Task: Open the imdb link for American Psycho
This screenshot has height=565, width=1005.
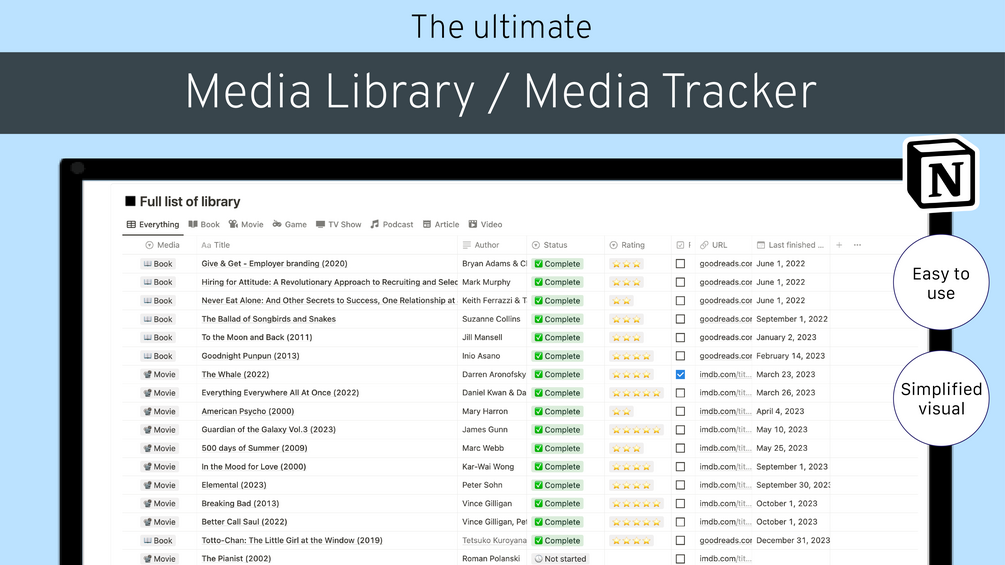Action: [x=725, y=411]
